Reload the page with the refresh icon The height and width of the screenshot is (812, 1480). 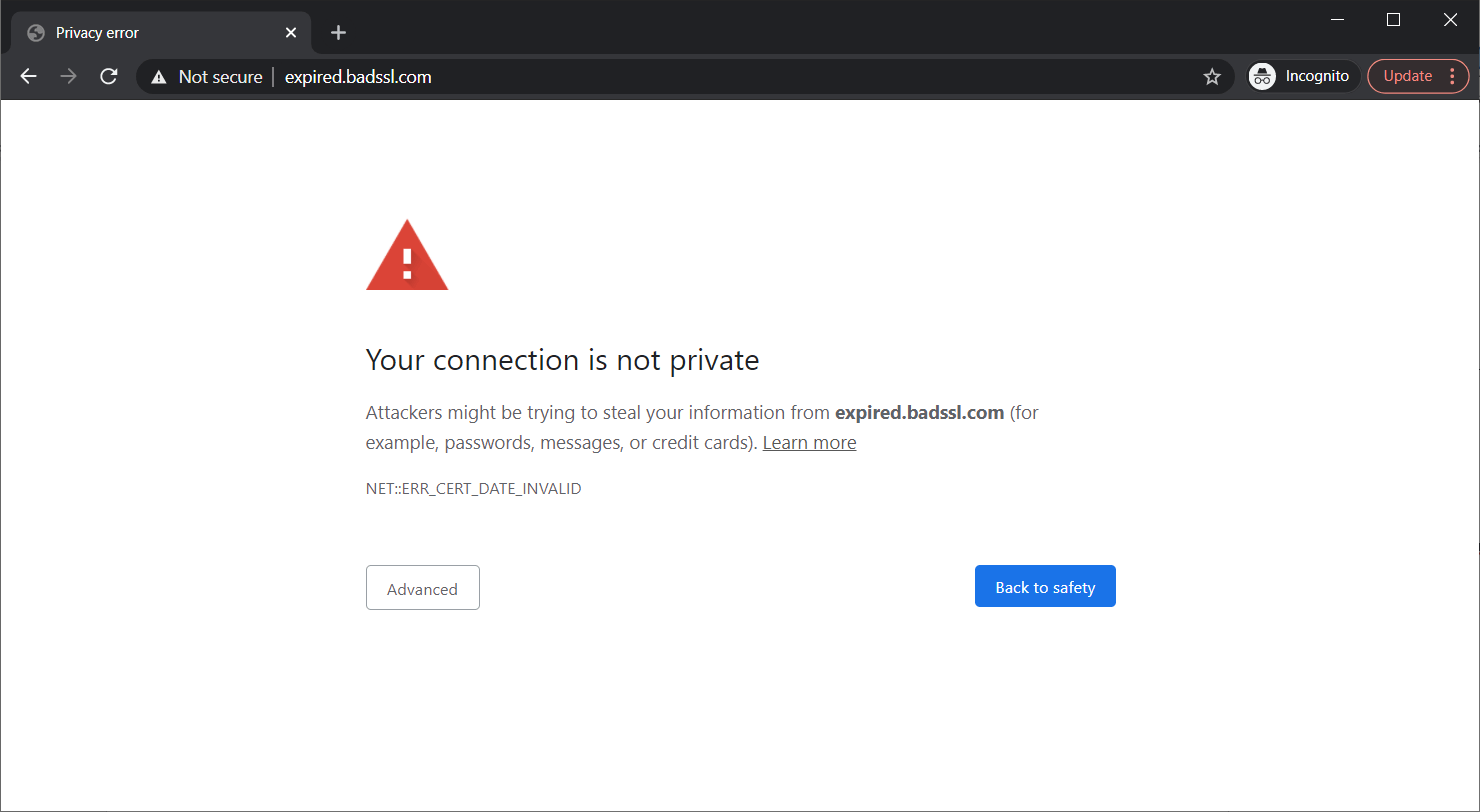coord(109,76)
